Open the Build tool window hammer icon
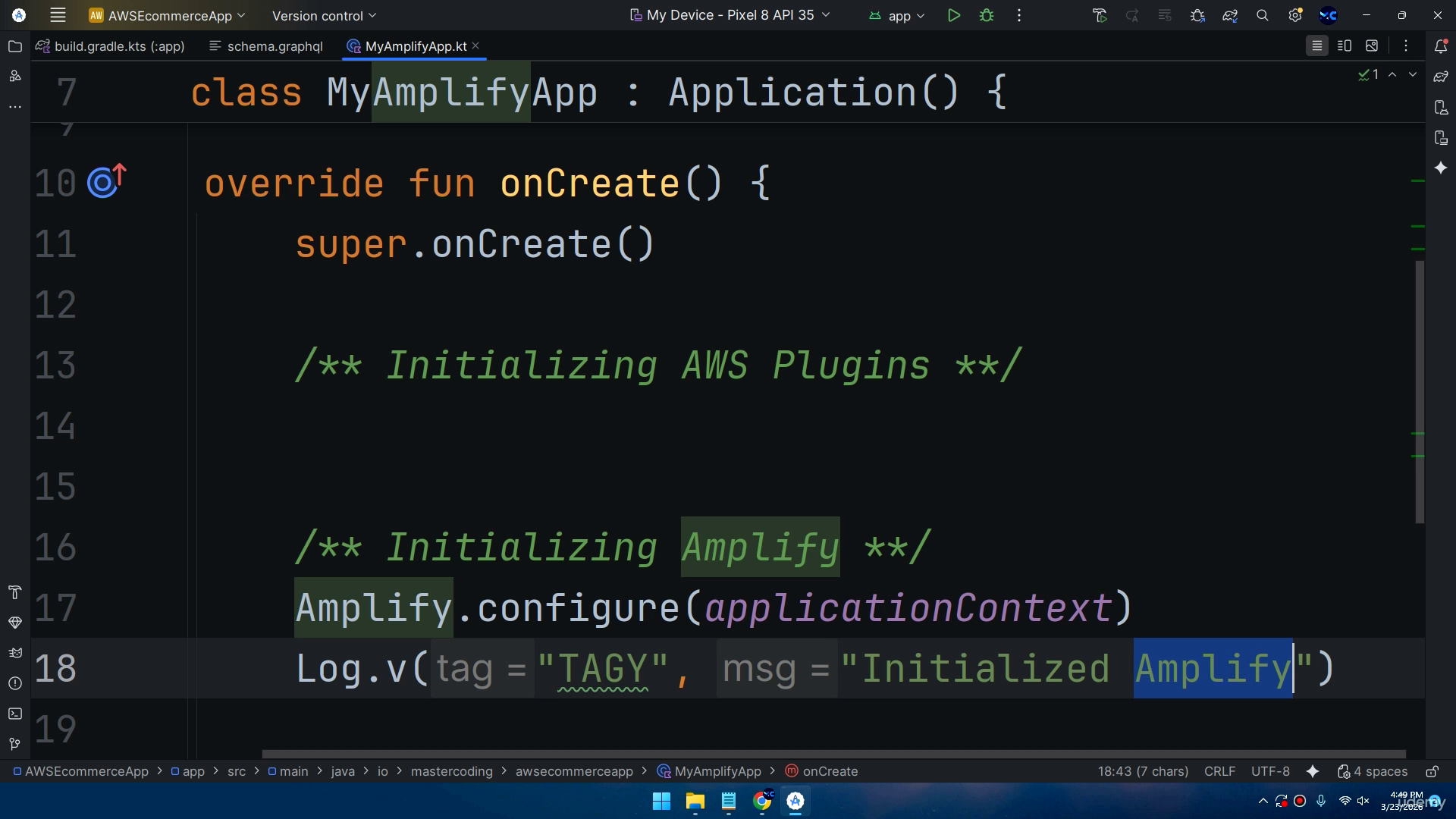The height and width of the screenshot is (819, 1456). point(14,592)
